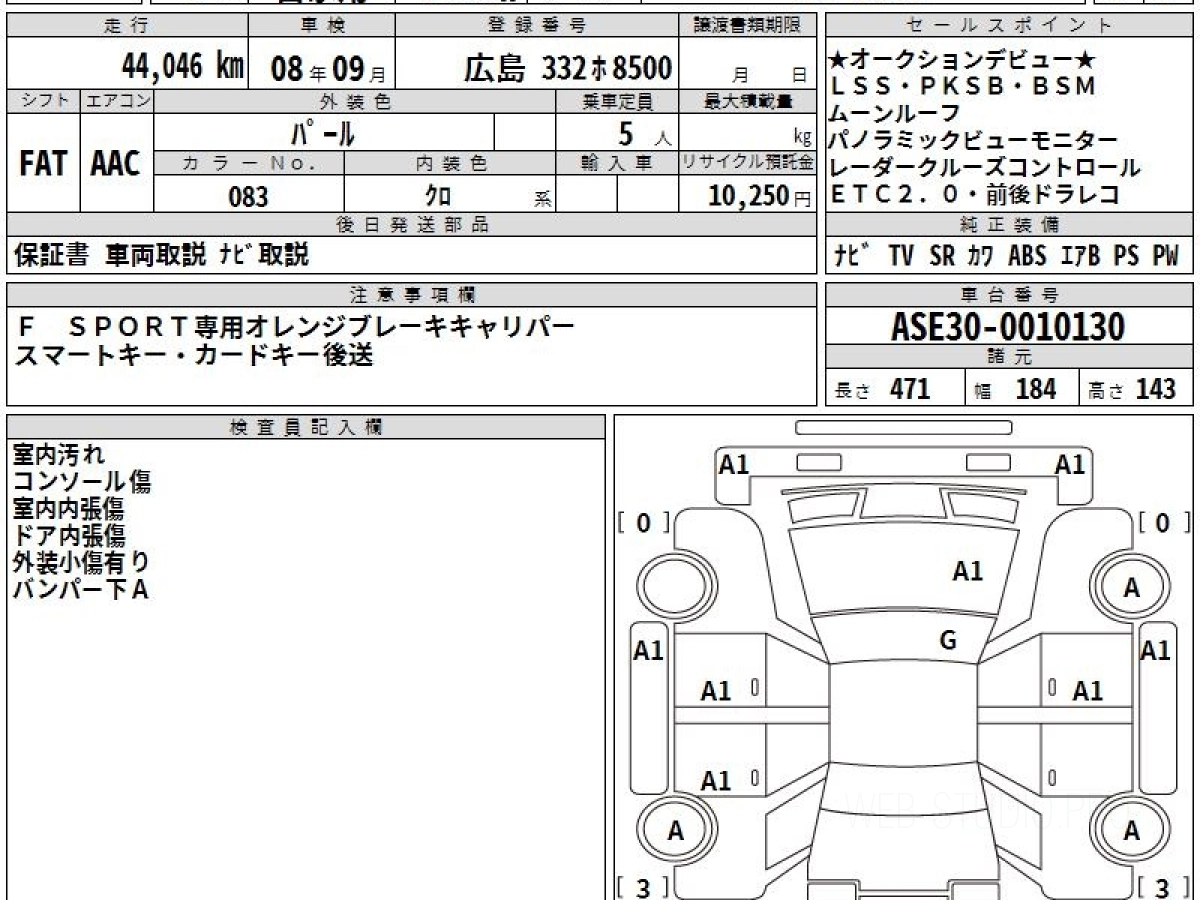The height and width of the screenshot is (900, 1200).
Task: Click PS in the genuine equipment row
Action: pyautogui.click(x=1126, y=256)
